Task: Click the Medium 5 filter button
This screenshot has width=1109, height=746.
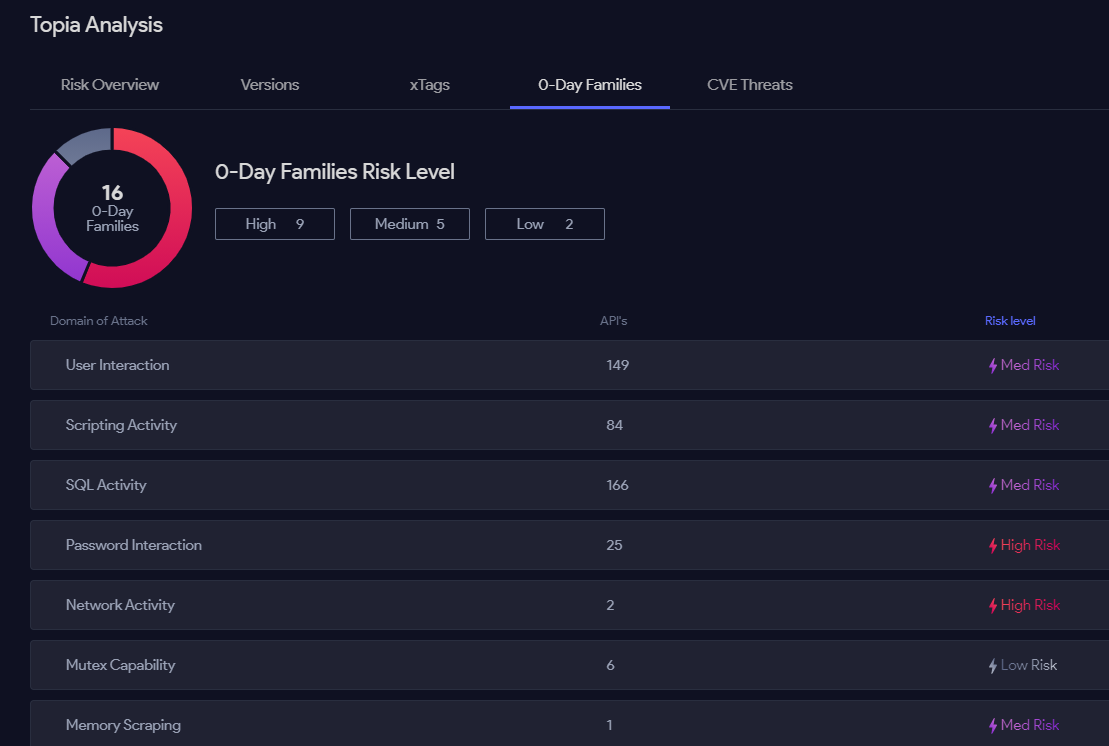Action: click(410, 224)
